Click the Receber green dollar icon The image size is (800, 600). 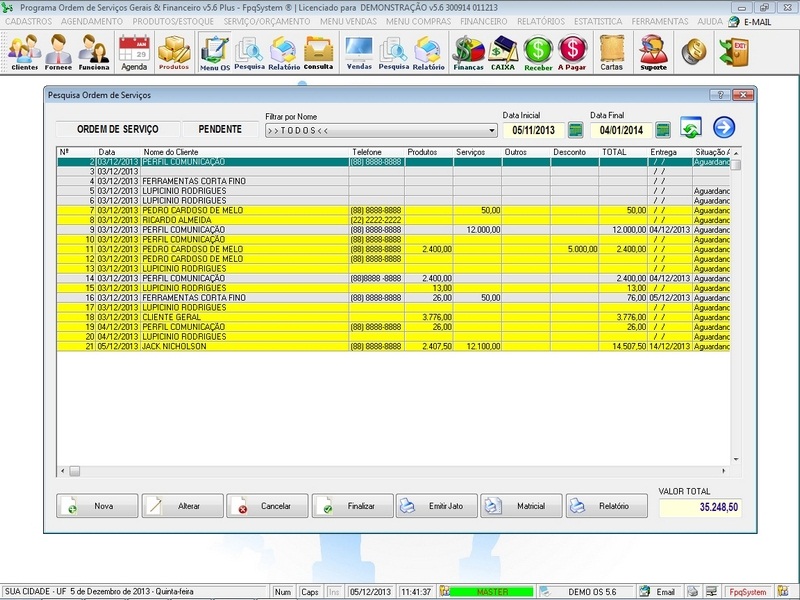click(538, 52)
